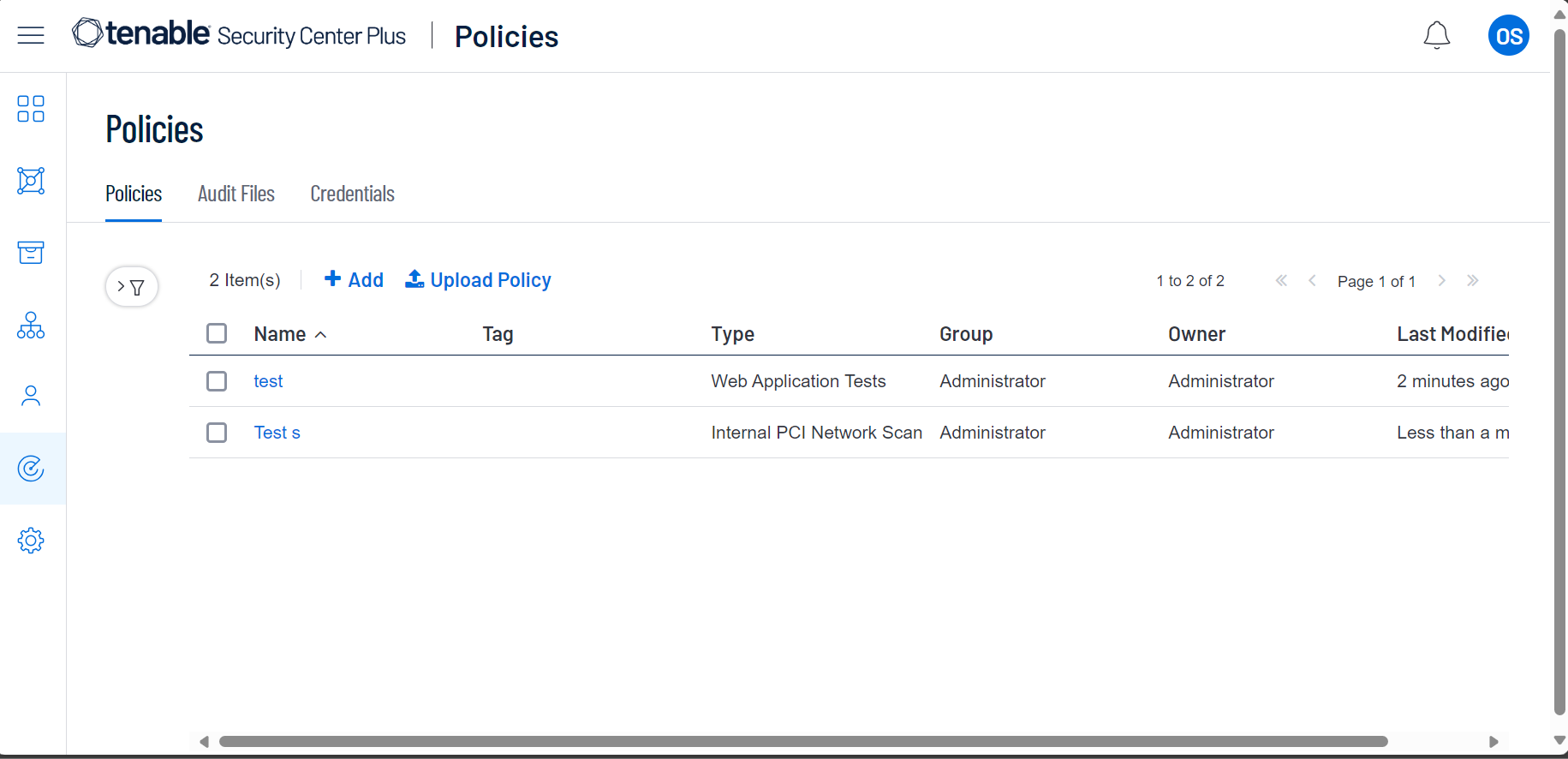This screenshot has height=759, width=1568.
Task: Open the Users person icon in sidebar
Action: pos(31,396)
